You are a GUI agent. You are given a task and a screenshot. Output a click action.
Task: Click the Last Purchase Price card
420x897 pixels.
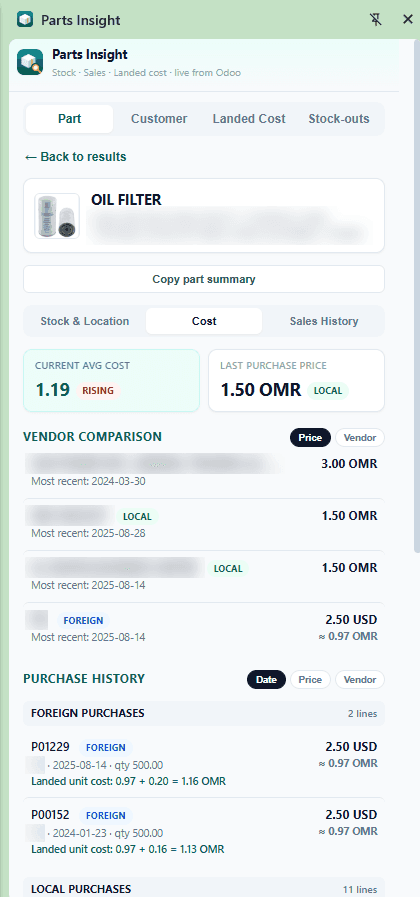[x=296, y=380]
